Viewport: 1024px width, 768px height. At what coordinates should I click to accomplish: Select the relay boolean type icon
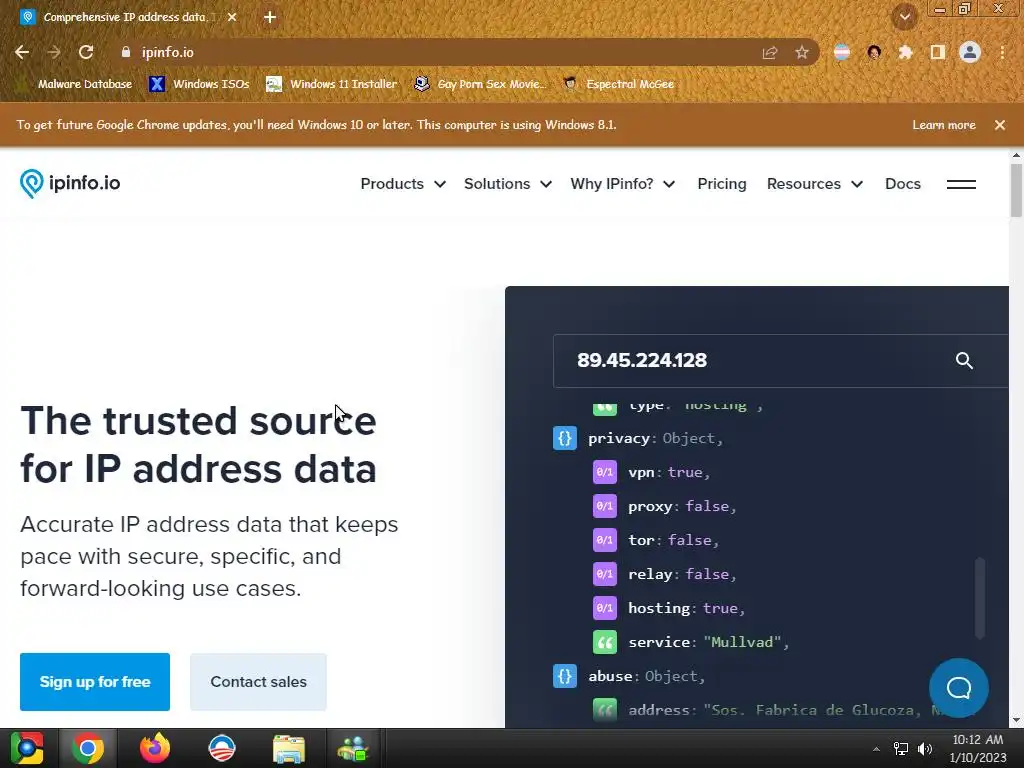pyautogui.click(x=605, y=574)
